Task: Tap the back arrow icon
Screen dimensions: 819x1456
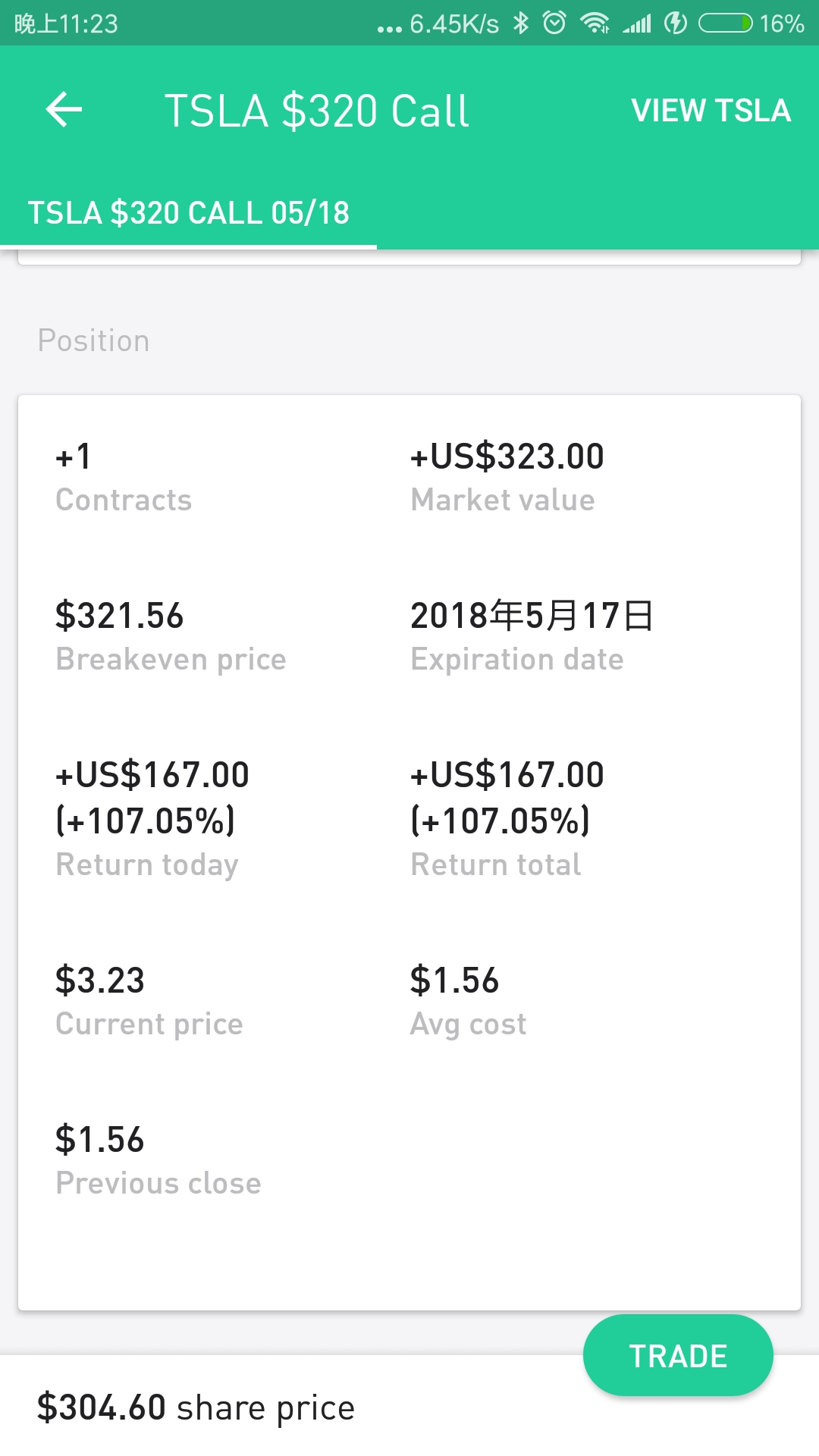Action: pos(64,110)
